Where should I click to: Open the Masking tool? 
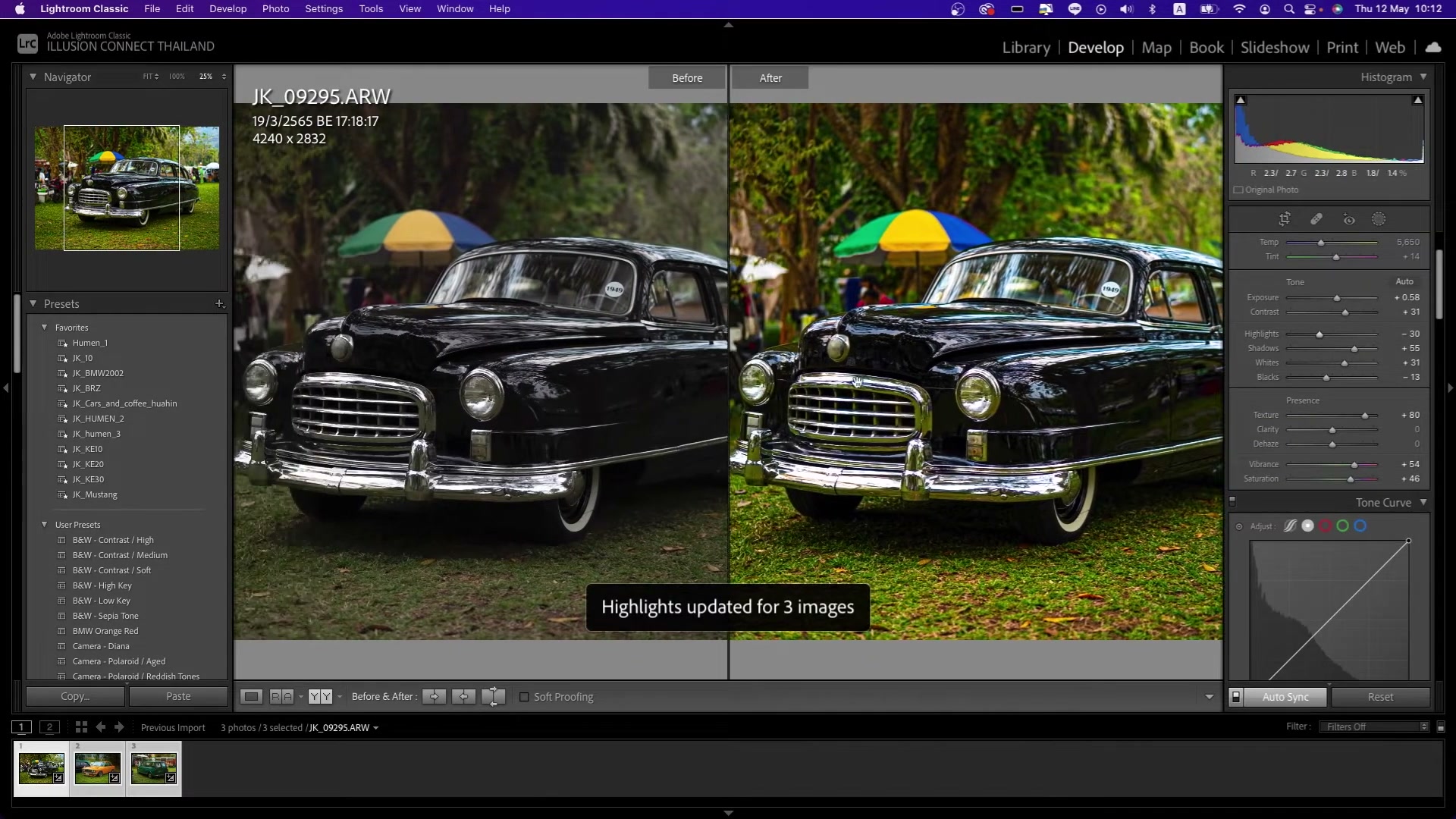tap(1379, 219)
